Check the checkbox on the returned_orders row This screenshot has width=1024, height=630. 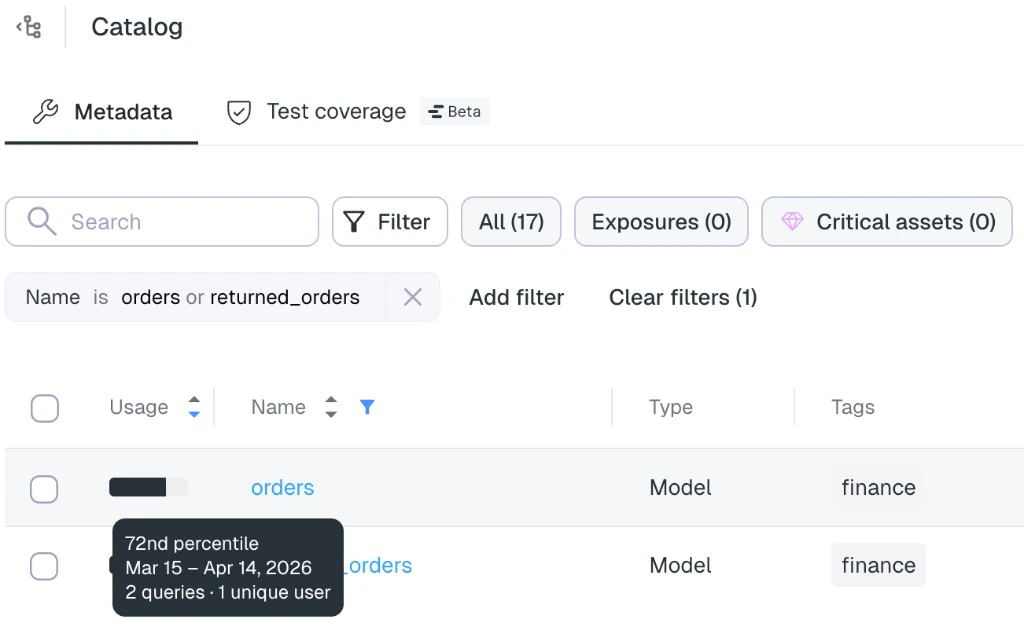[x=45, y=566]
